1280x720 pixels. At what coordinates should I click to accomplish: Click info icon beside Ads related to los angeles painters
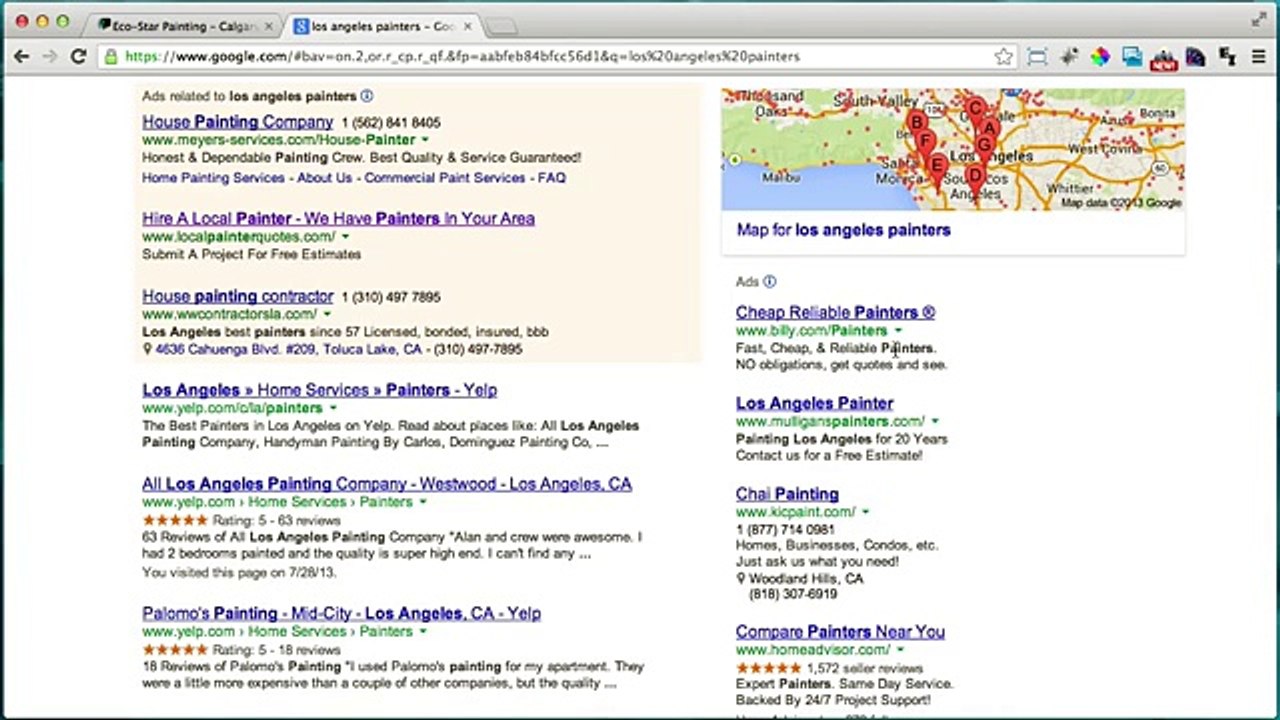[x=366, y=96]
